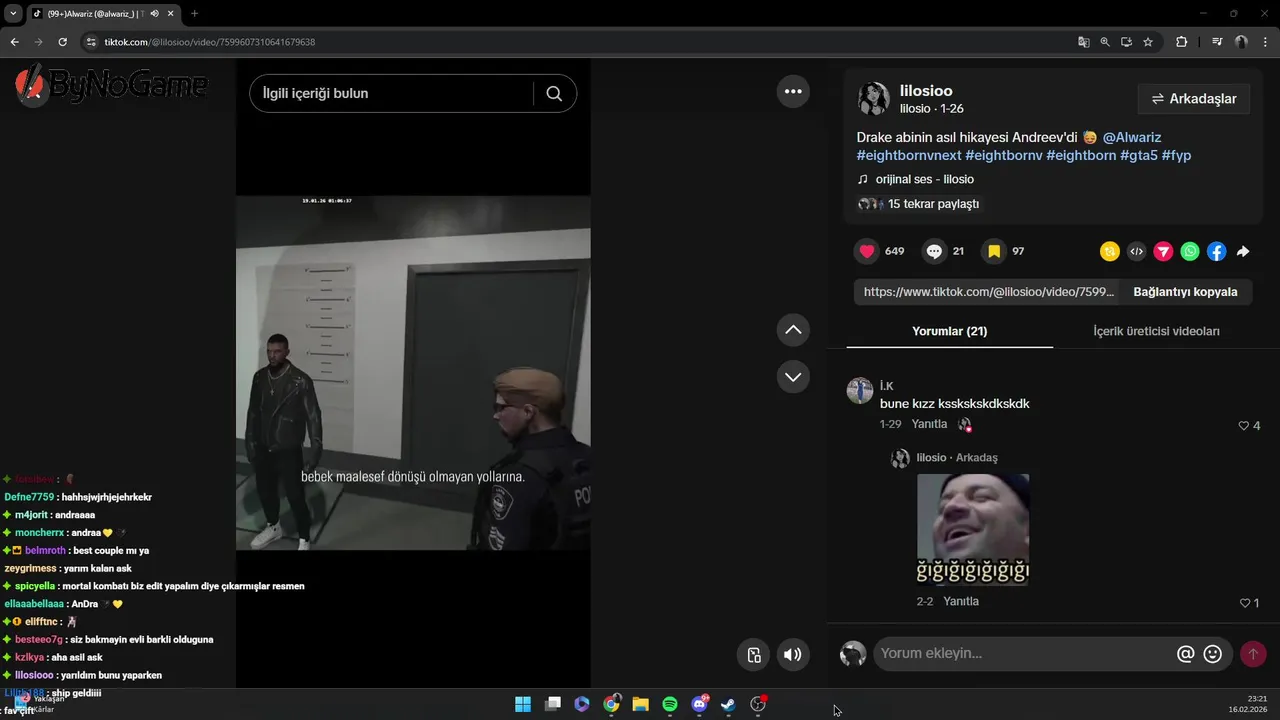The height and width of the screenshot is (720, 1280).
Task: Click the search magnifier icon
Action: [x=554, y=93]
